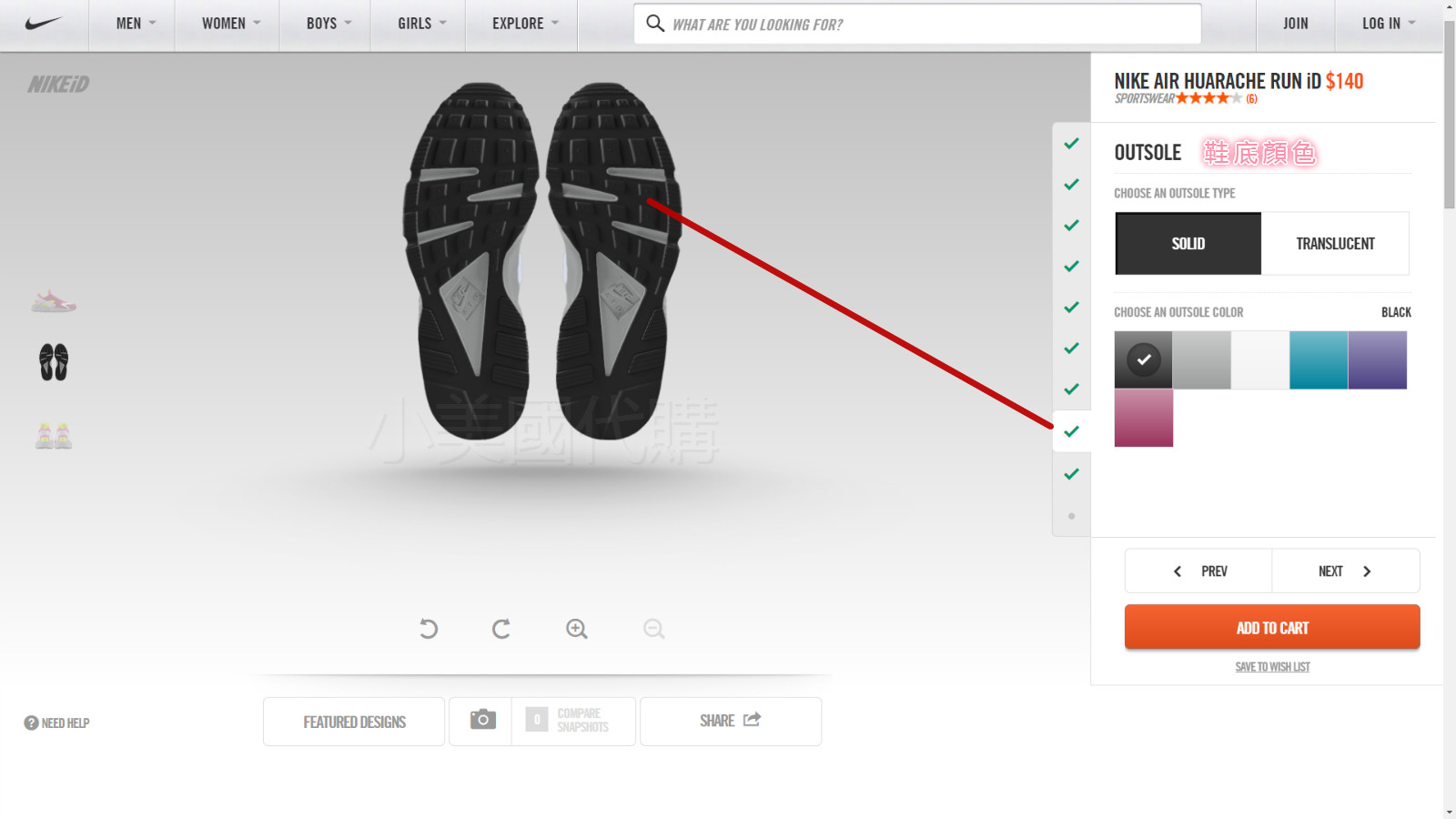1456x819 pixels.
Task: Go to the sixth customization step checkmark
Action: coord(1072,348)
